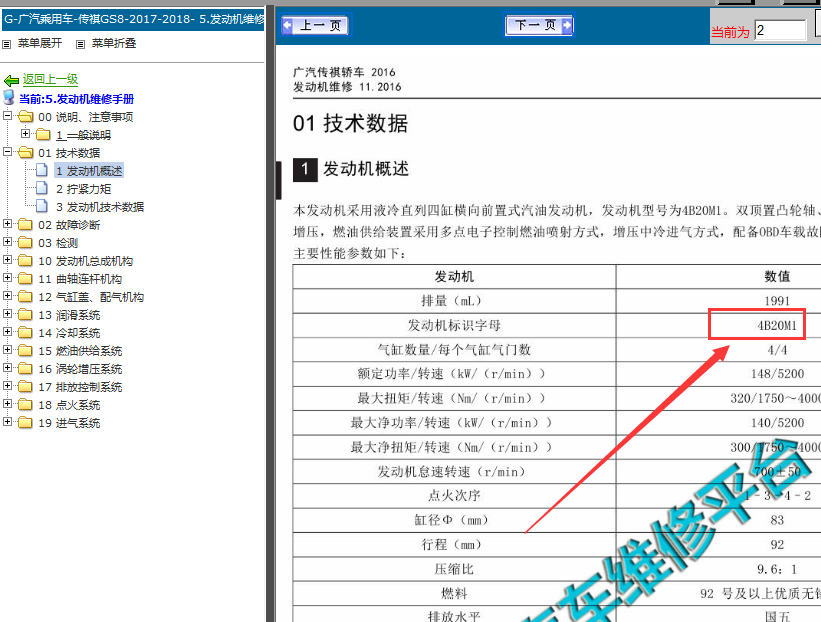Click folder icon of 17 排放控制系统

(25, 386)
